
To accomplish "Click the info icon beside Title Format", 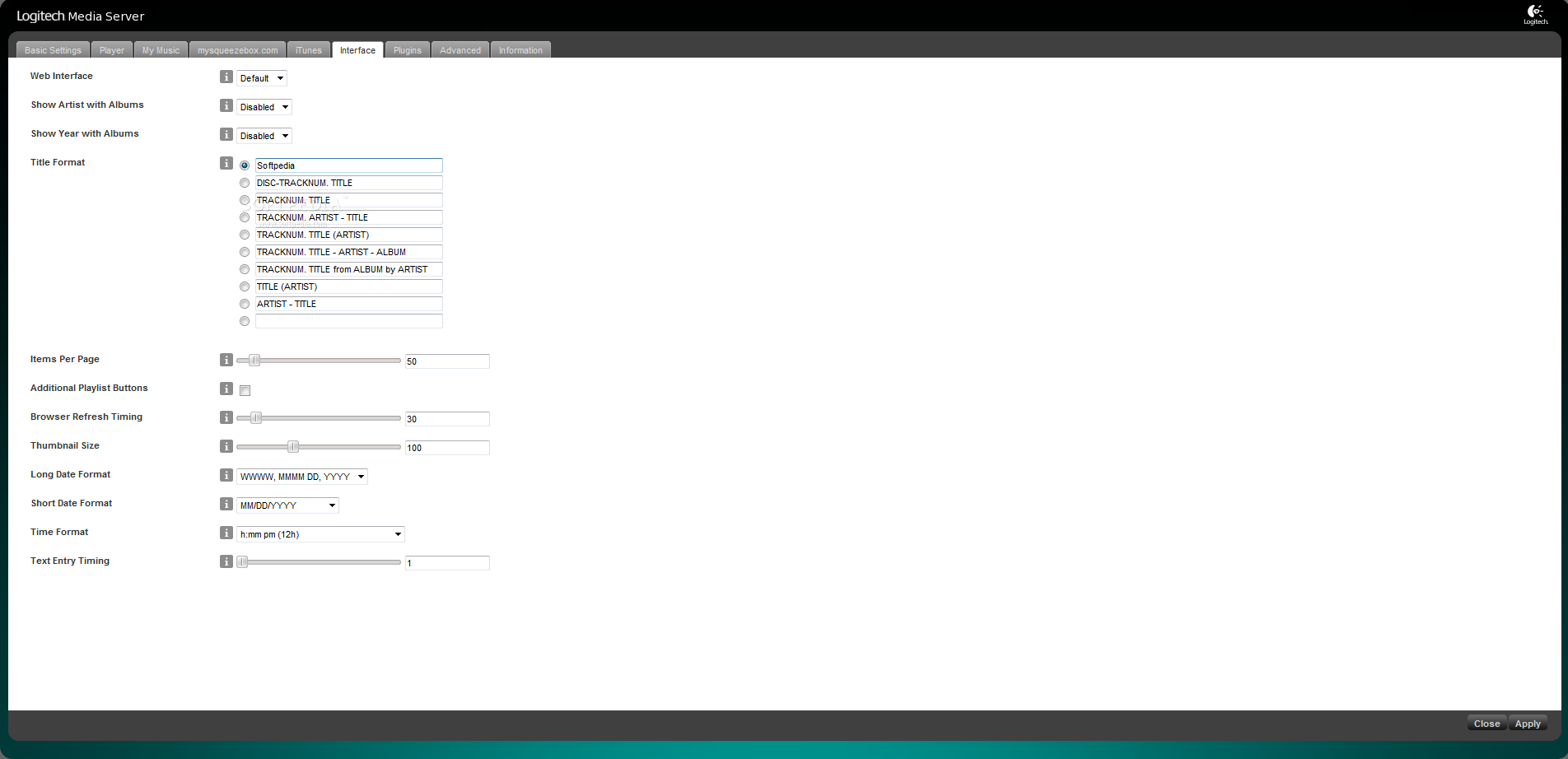I will tap(226, 163).
